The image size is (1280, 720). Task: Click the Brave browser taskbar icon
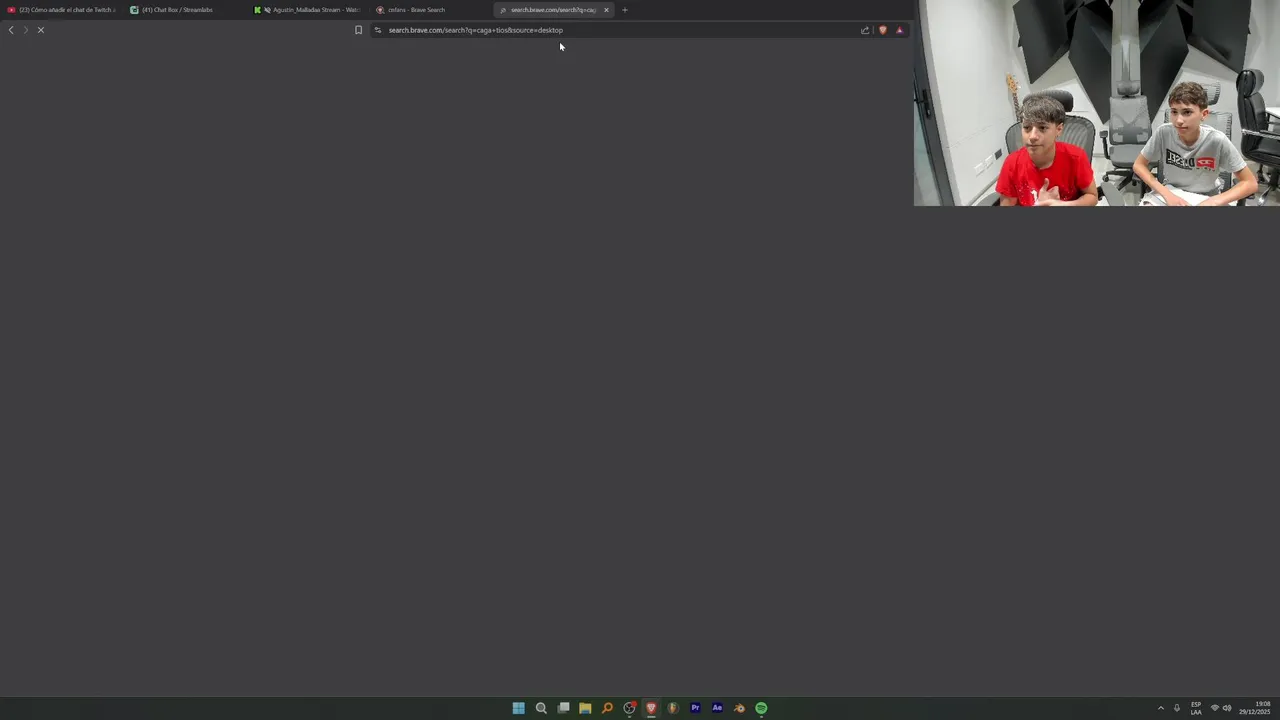tap(651, 708)
